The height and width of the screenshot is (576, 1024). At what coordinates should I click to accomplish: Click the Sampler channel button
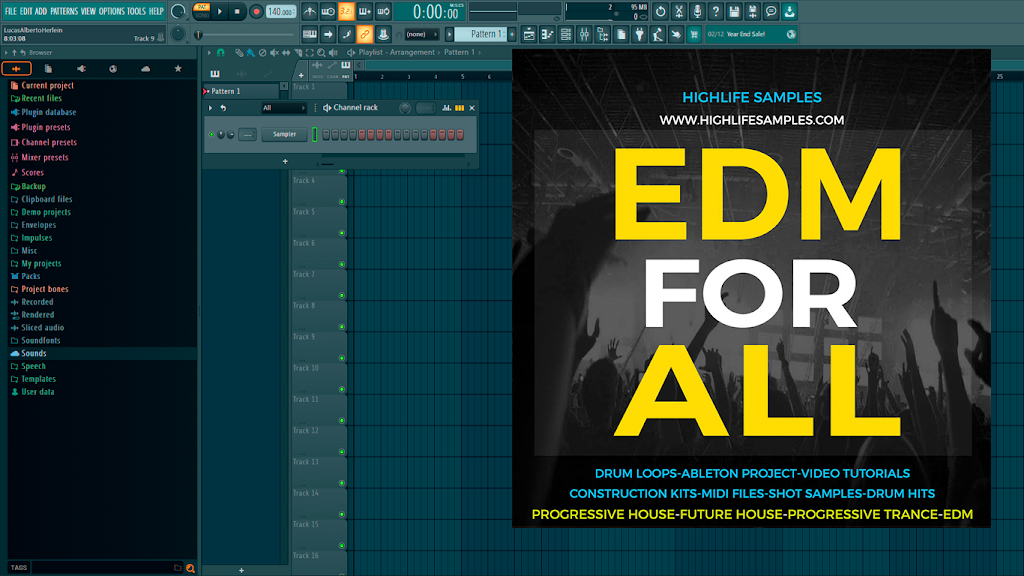pos(284,135)
